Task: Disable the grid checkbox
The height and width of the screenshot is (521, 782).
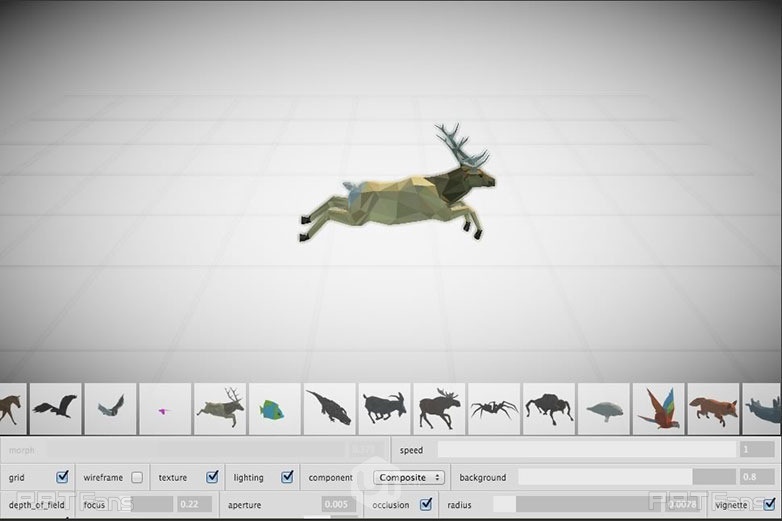Action: point(63,477)
